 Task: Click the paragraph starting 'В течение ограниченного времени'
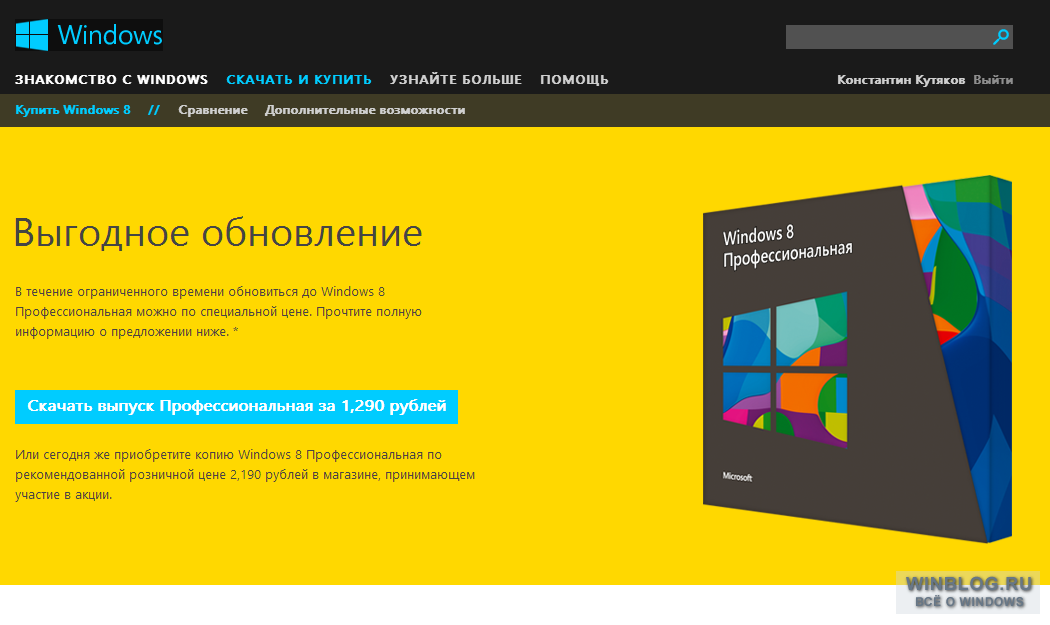coord(218,311)
